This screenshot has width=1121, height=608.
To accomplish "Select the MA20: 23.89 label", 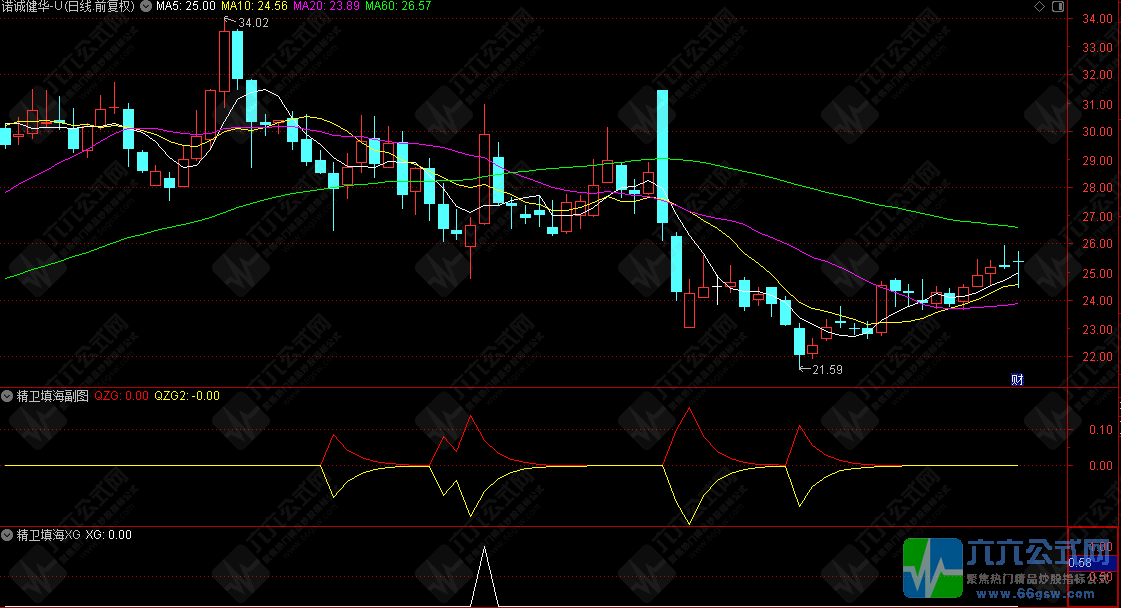I will click(326, 6).
